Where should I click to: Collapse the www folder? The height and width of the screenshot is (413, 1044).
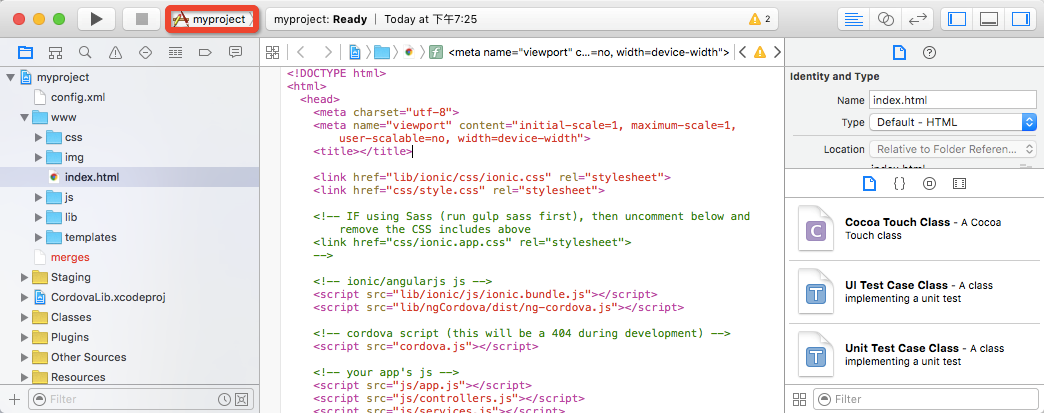click(x=25, y=117)
